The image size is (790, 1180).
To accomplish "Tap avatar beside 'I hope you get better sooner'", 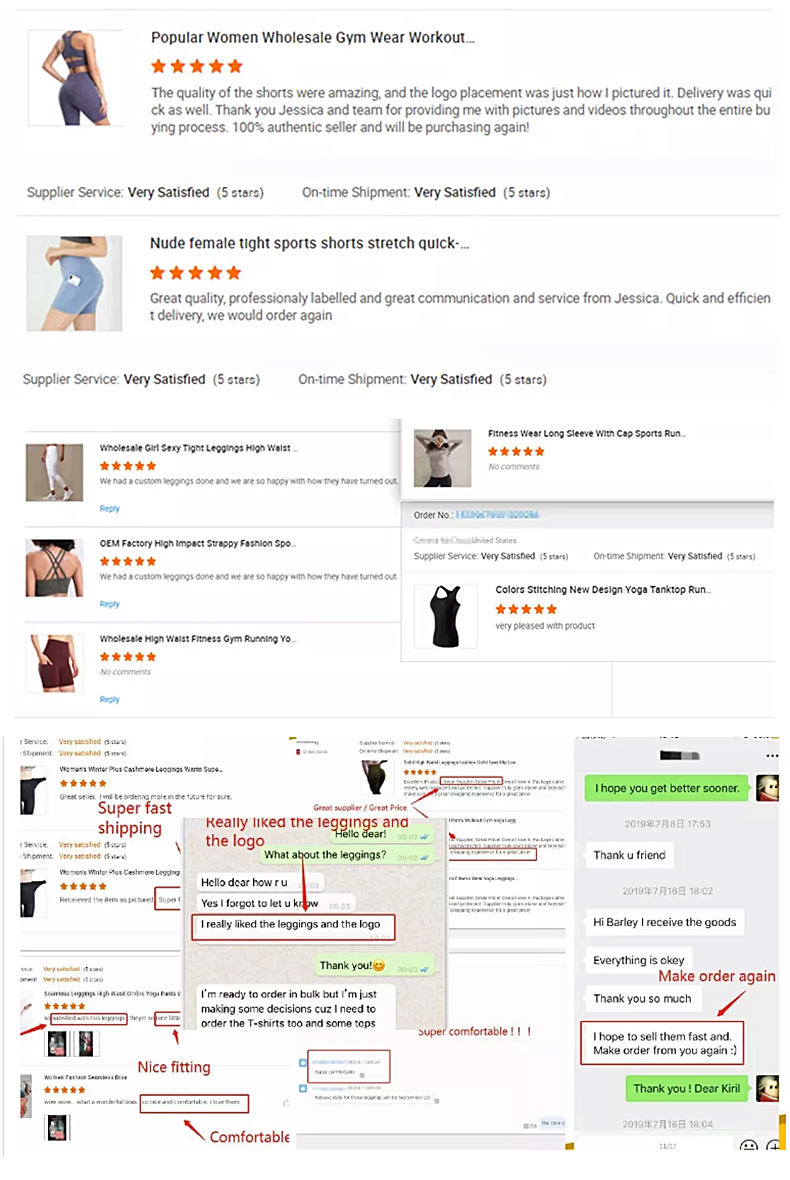I will click(x=767, y=788).
